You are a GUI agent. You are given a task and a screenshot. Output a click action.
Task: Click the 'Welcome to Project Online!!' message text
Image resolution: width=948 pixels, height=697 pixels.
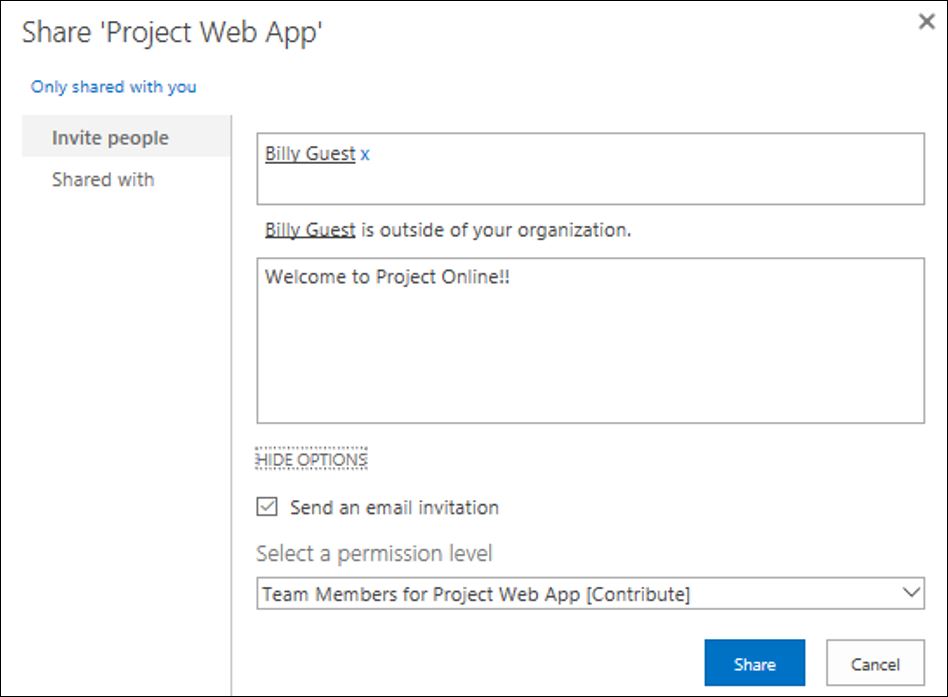pos(388,277)
